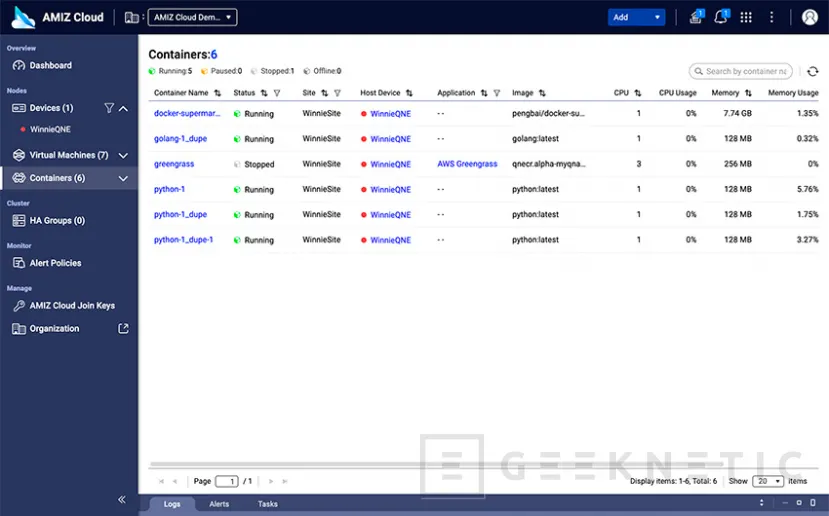
Task: Sort by Host Device column
Action: click(409, 93)
